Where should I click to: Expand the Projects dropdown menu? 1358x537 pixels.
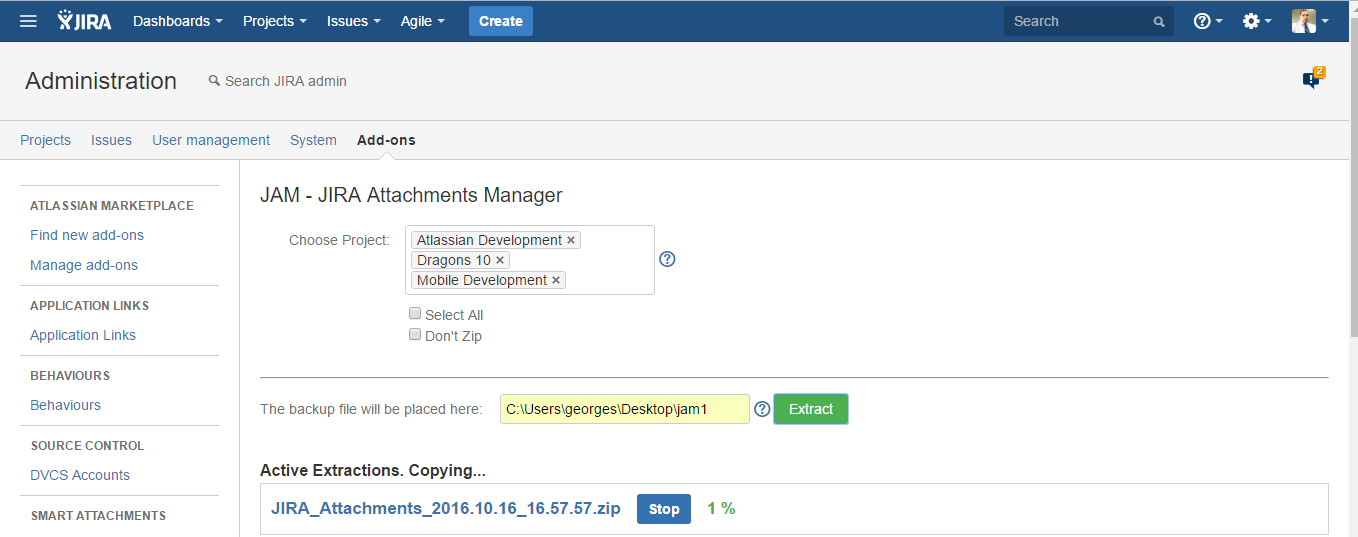coord(274,21)
